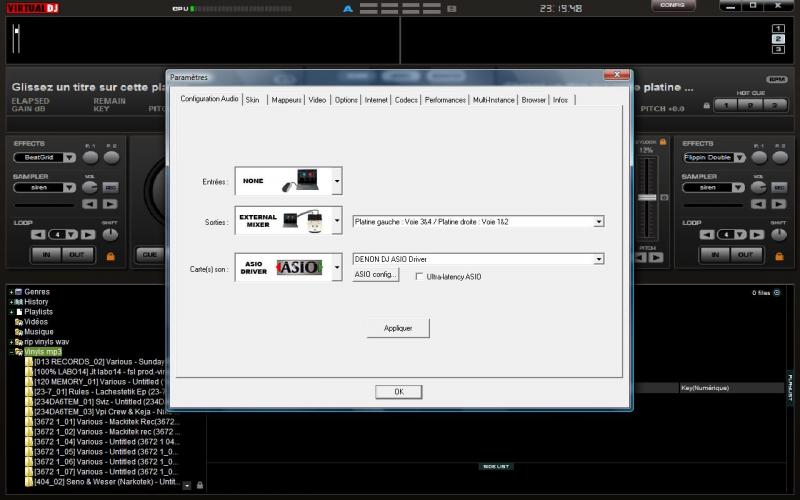Click right deck loop OUT button
The image size is (800, 500).
tap(745, 254)
